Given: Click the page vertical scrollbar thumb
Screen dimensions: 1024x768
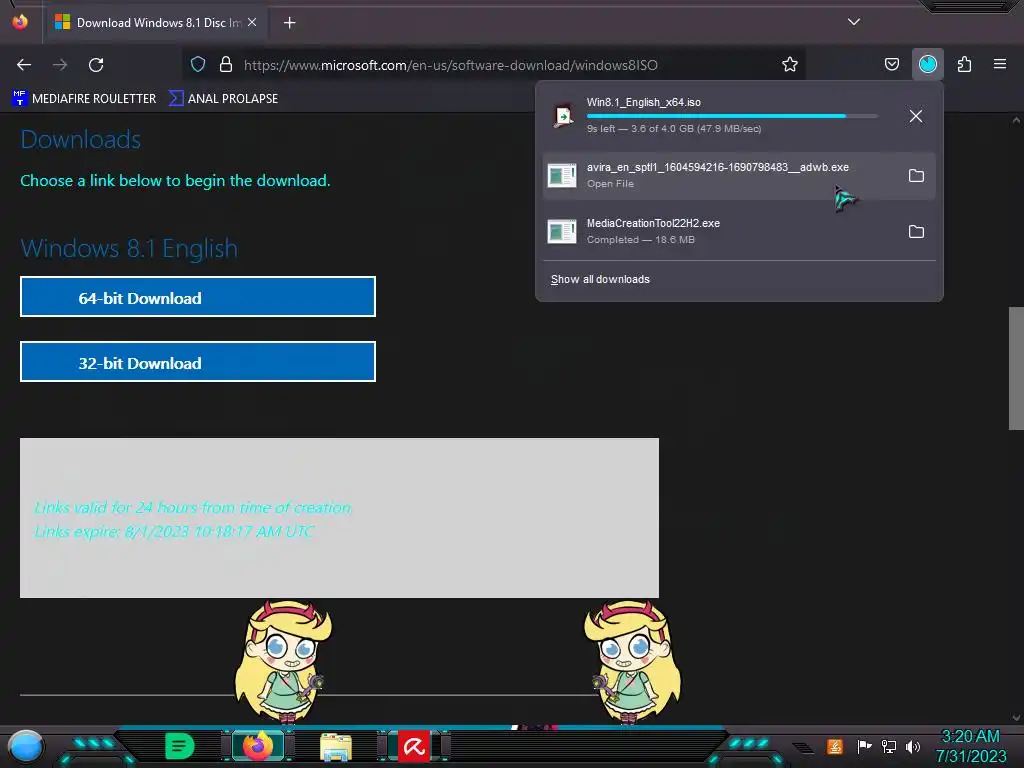Looking at the screenshot, I should coord(1016,368).
